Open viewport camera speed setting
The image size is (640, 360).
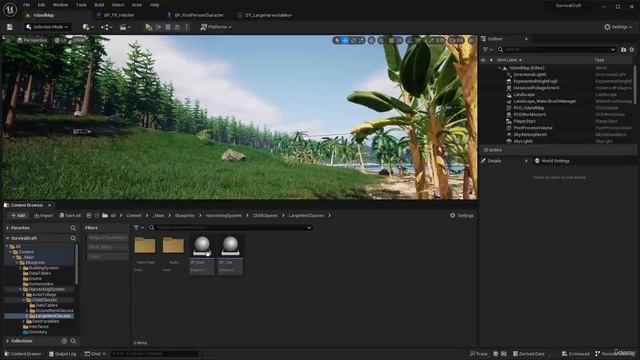point(456,40)
